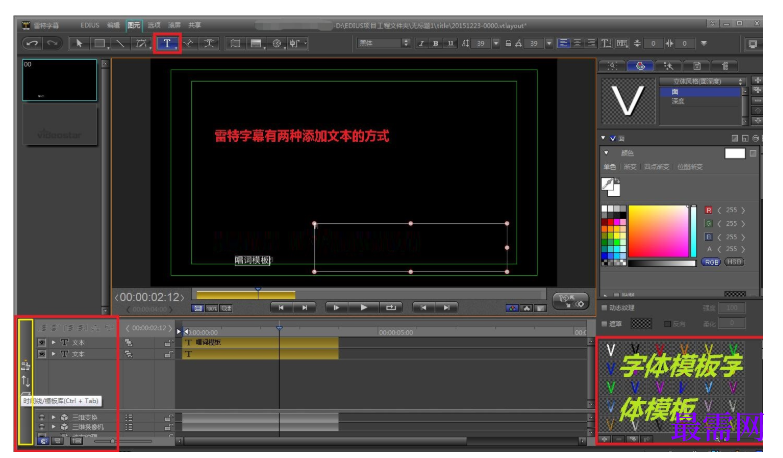Align text to the left
The width and height of the screenshot is (783, 458).
pyautogui.click(x=563, y=43)
